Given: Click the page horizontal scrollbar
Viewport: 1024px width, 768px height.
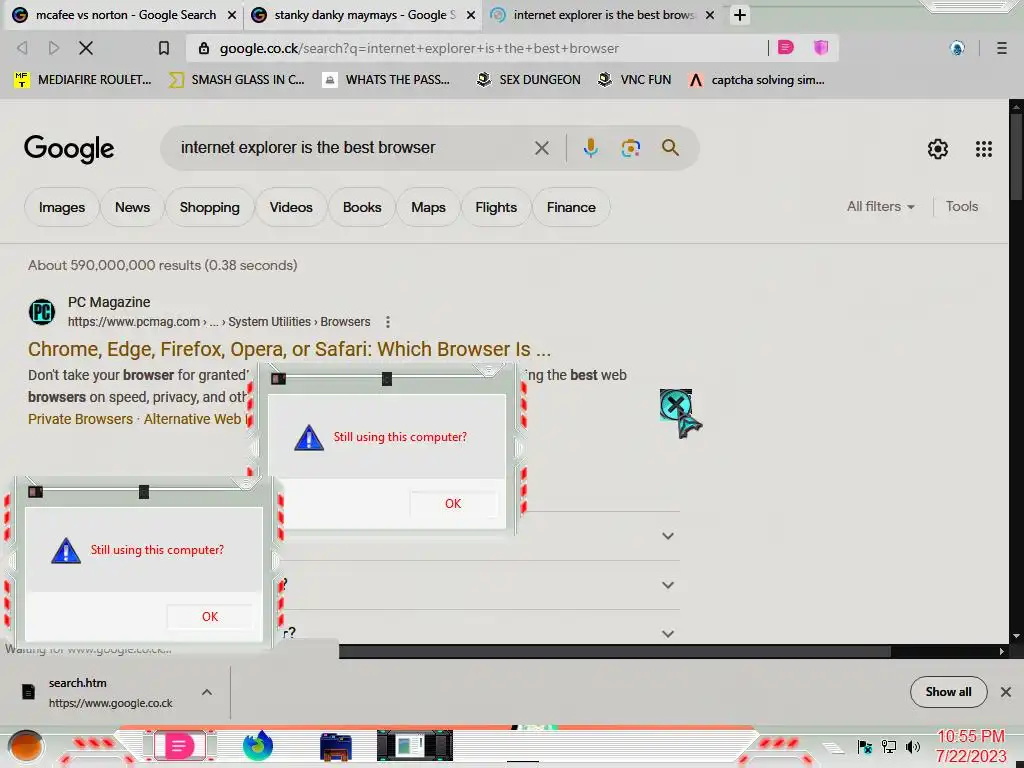Looking at the screenshot, I should click(x=614, y=651).
